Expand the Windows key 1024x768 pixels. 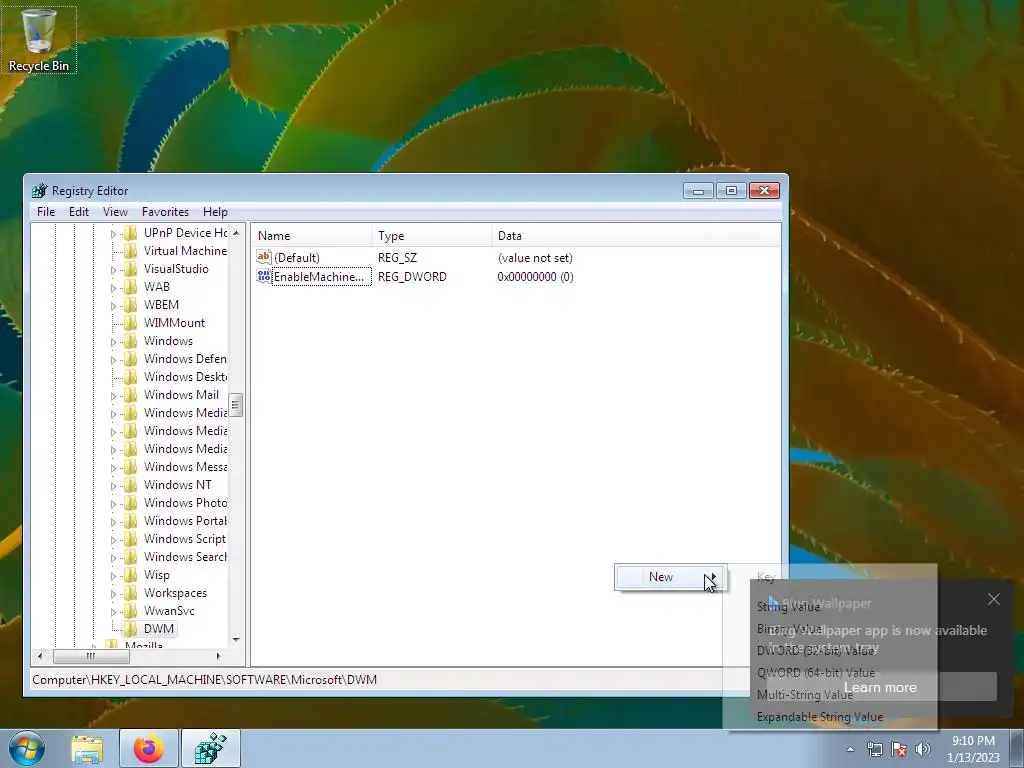(x=113, y=341)
